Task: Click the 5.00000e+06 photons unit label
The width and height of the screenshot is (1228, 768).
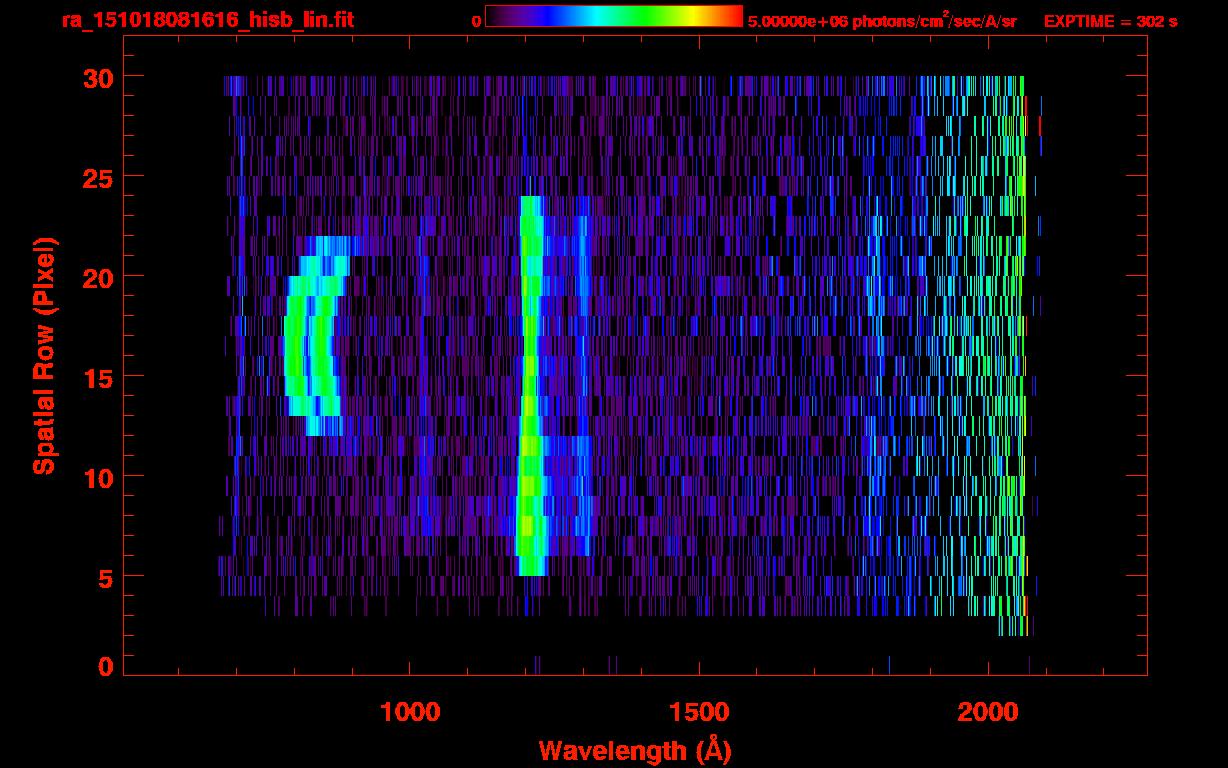Action: (x=881, y=21)
